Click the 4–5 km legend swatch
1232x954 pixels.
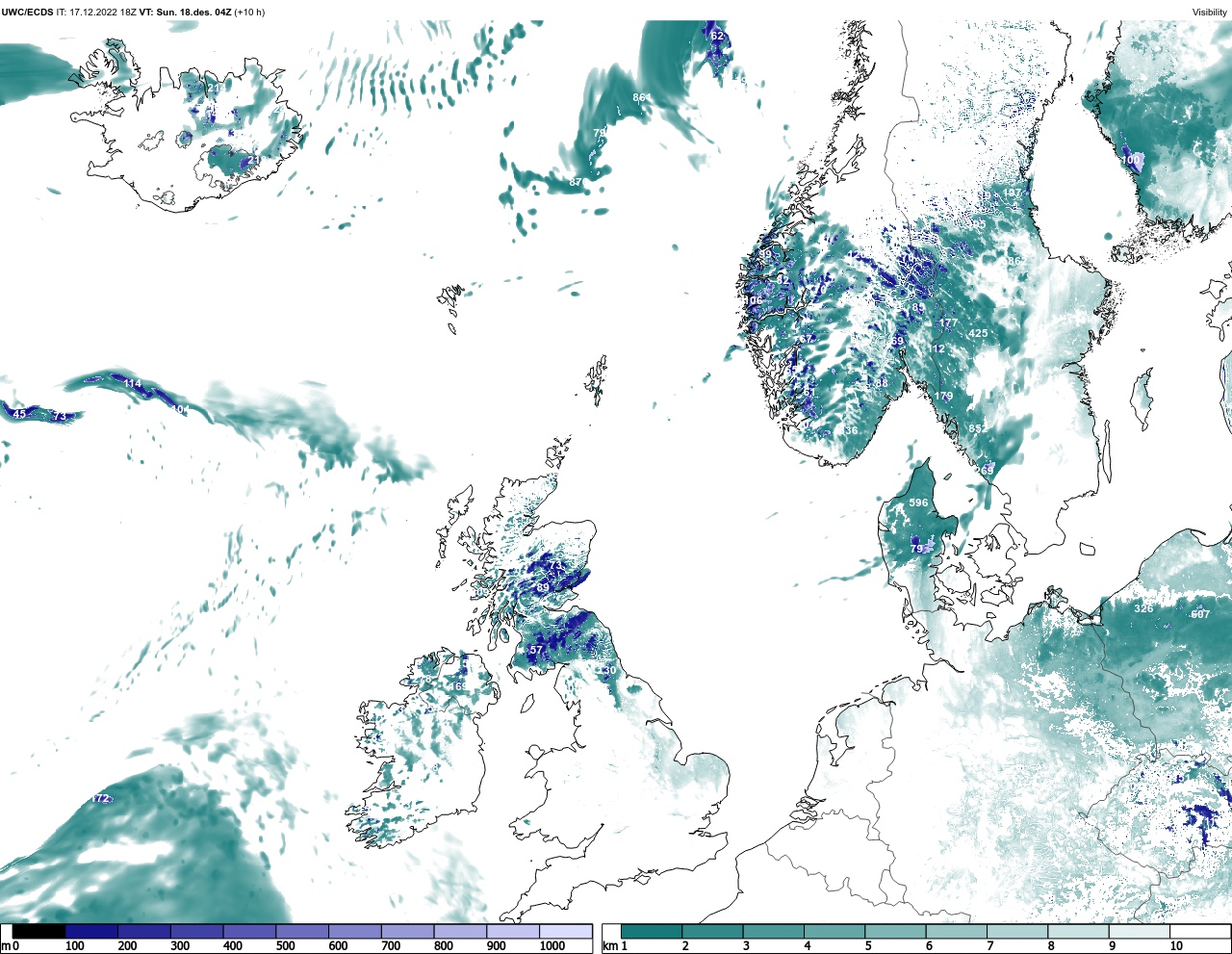click(x=834, y=932)
